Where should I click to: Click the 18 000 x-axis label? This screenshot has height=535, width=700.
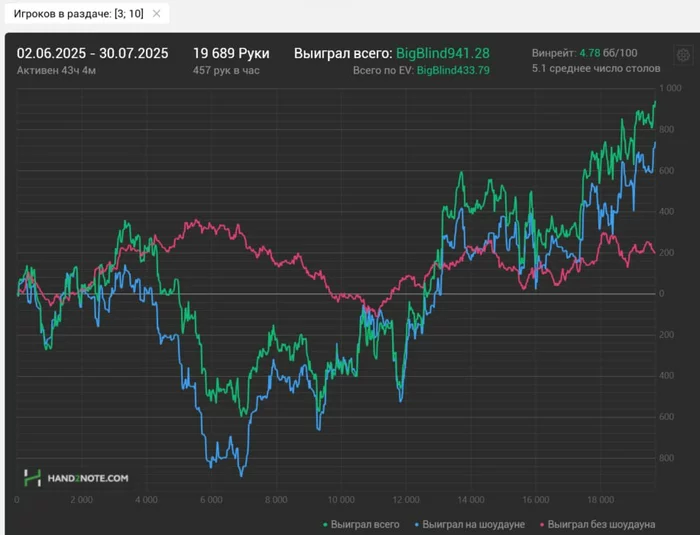click(600, 500)
